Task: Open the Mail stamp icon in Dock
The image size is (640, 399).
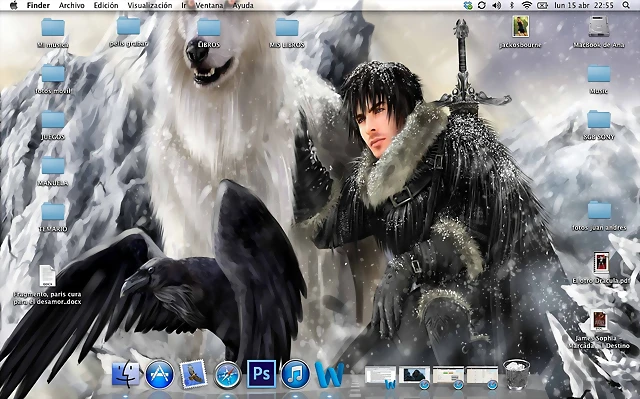Action: click(x=193, y=374)
